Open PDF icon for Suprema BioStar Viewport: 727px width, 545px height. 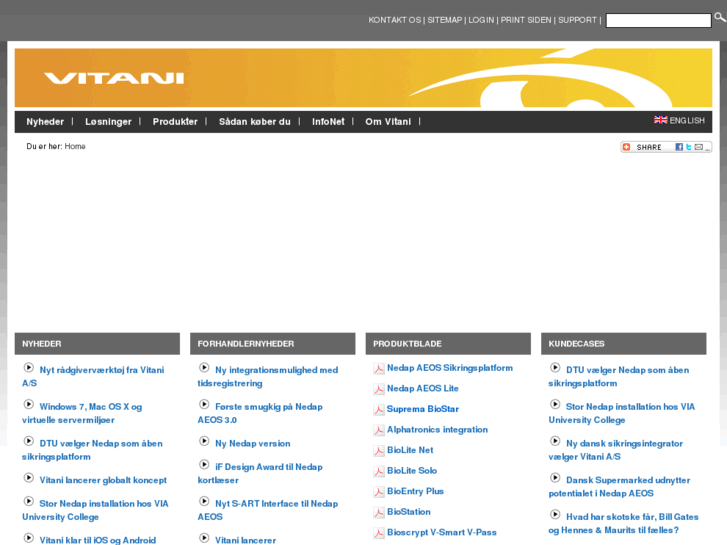379,410
